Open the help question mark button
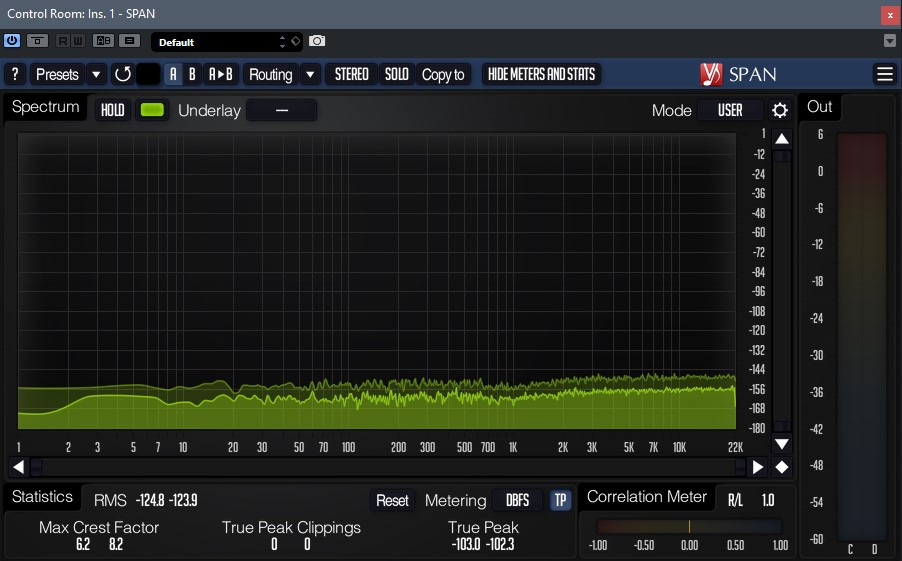The height and width of the screenshot is (561, 902). point(16,74)
